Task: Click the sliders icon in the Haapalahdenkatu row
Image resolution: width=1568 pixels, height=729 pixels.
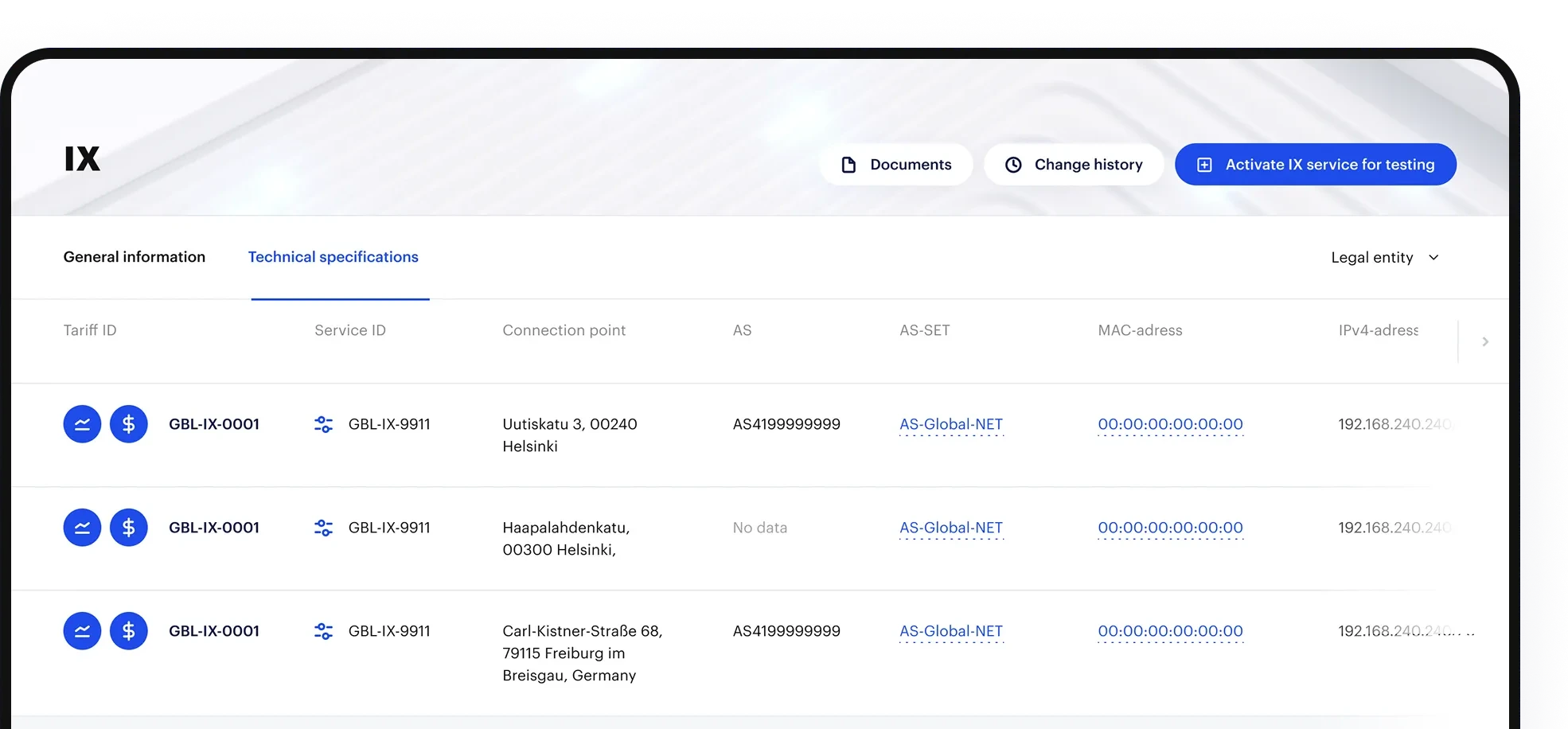Action: click(x=323, y=528)
